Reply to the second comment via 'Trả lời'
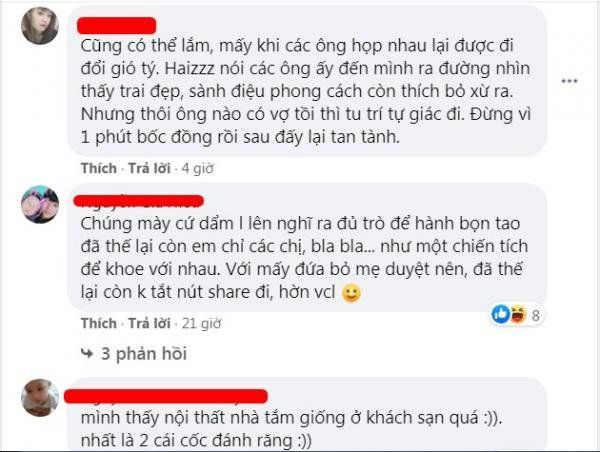Image resolution: width=600 pixels, height=452 pixels. pyautogui.click(x=149, y=323)
